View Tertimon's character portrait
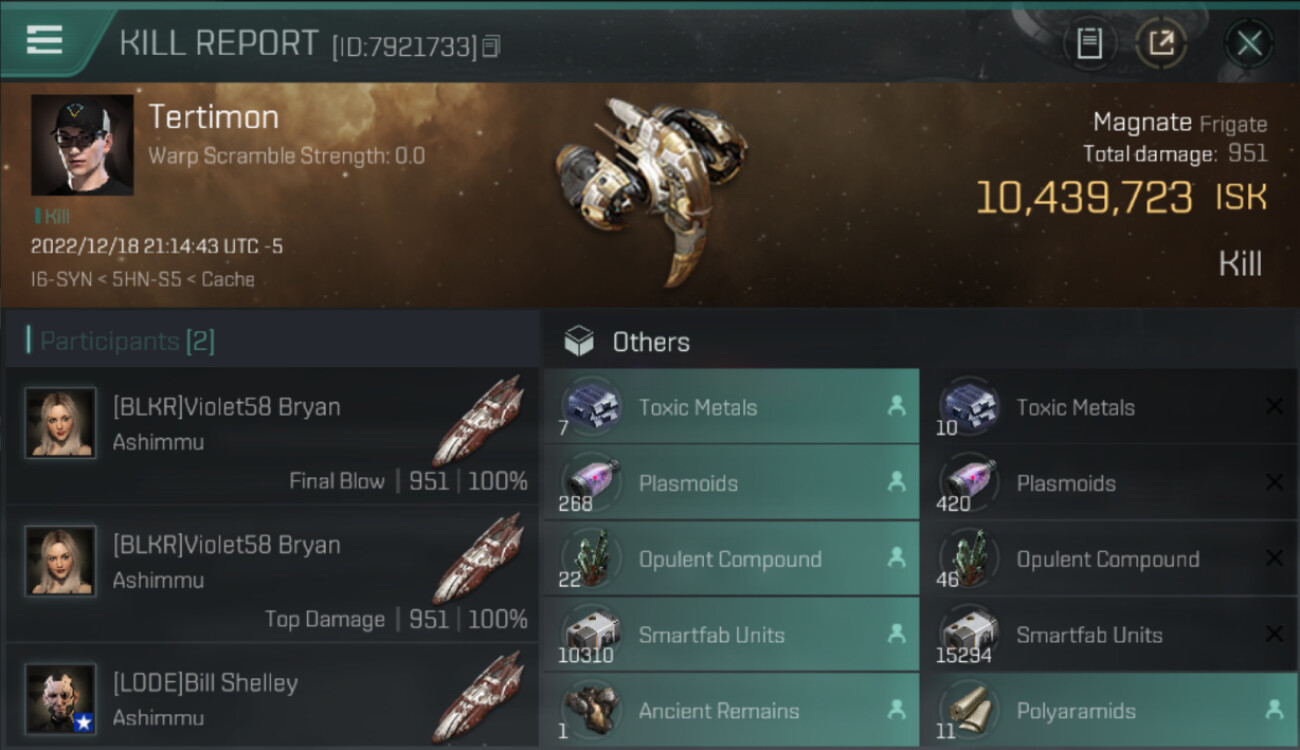 (82, 145)
